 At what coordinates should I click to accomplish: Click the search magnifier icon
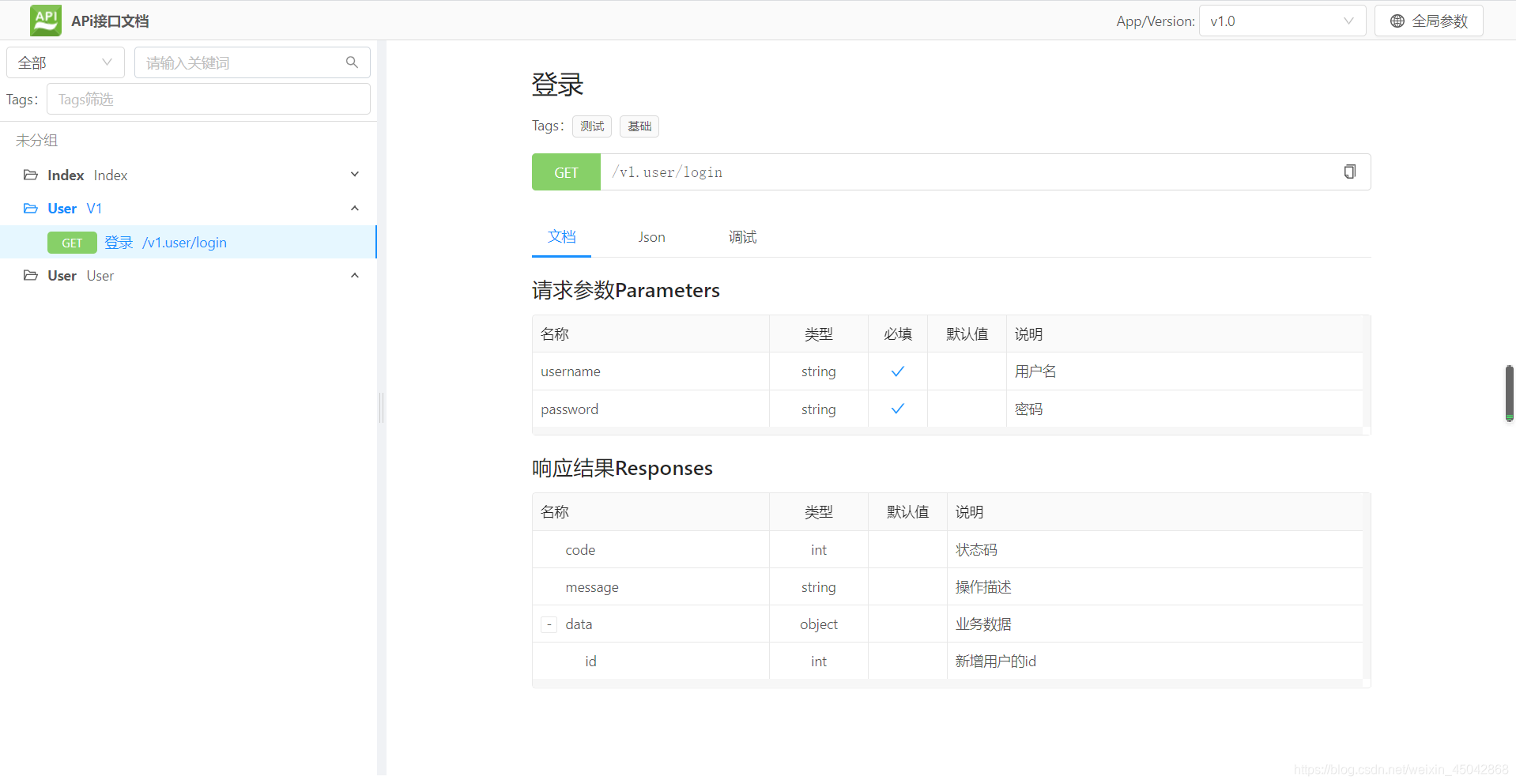tap(352, 62)
